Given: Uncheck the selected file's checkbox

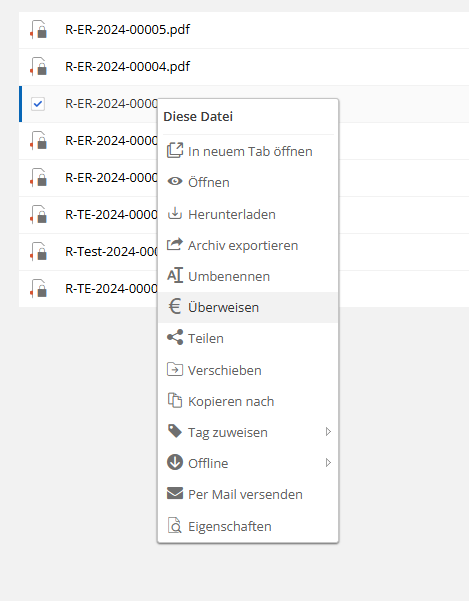Looking at the screenshot, I should pos(38,104).
